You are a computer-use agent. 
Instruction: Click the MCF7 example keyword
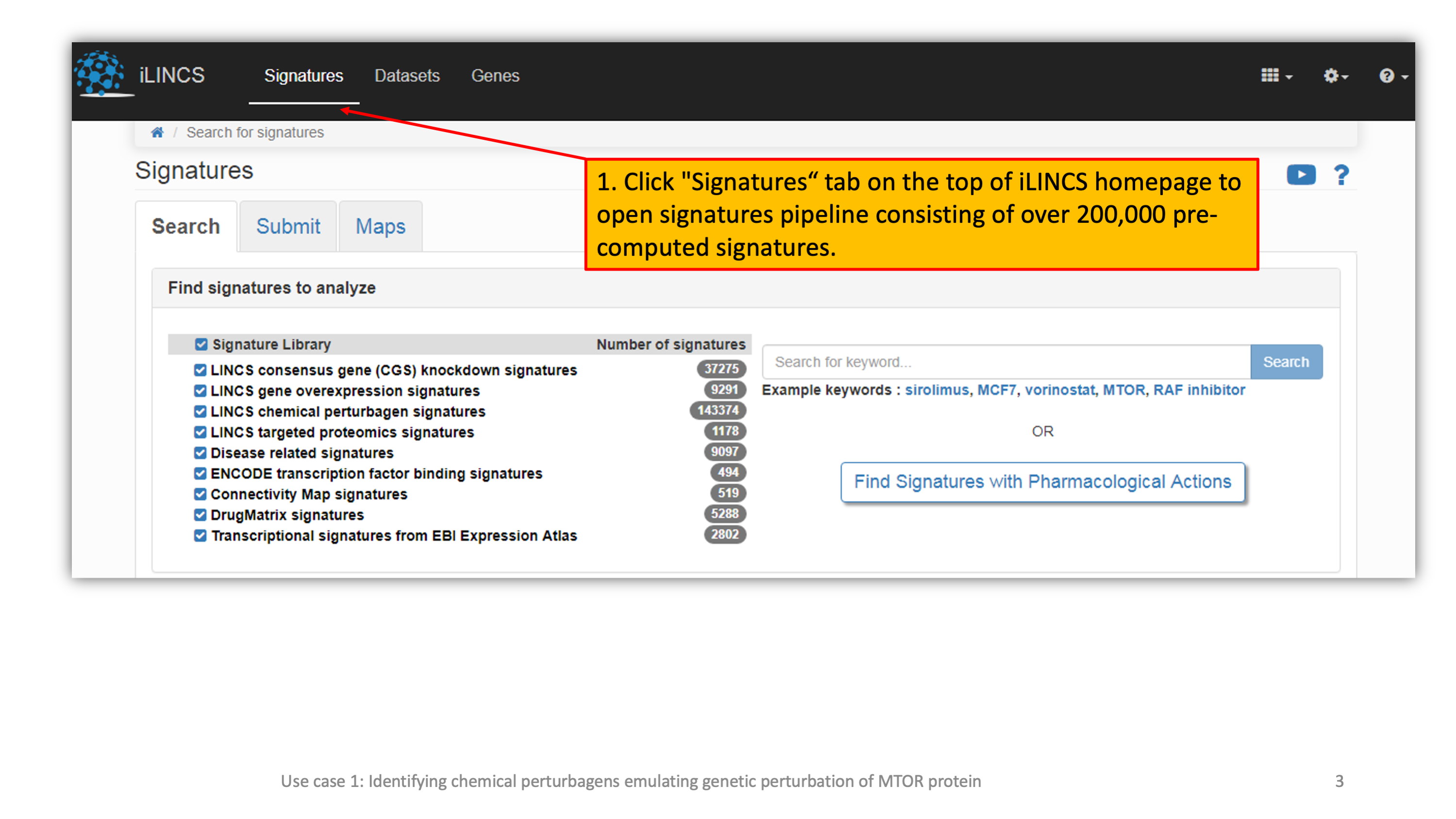coord(996,390)
